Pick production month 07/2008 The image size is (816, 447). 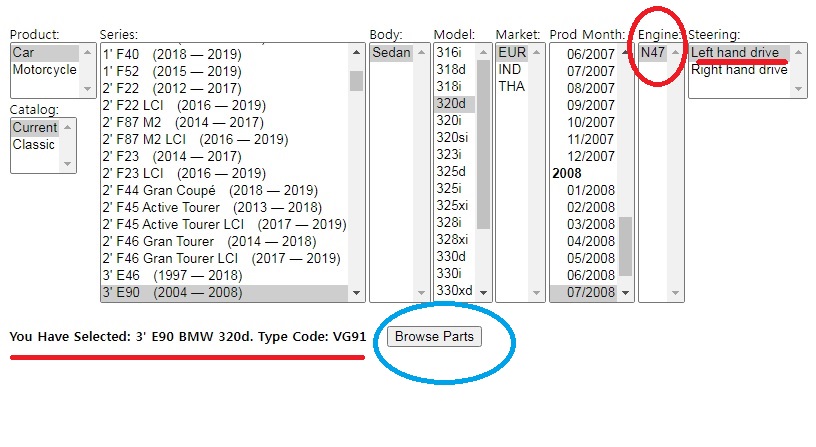[x=584, y=292]
